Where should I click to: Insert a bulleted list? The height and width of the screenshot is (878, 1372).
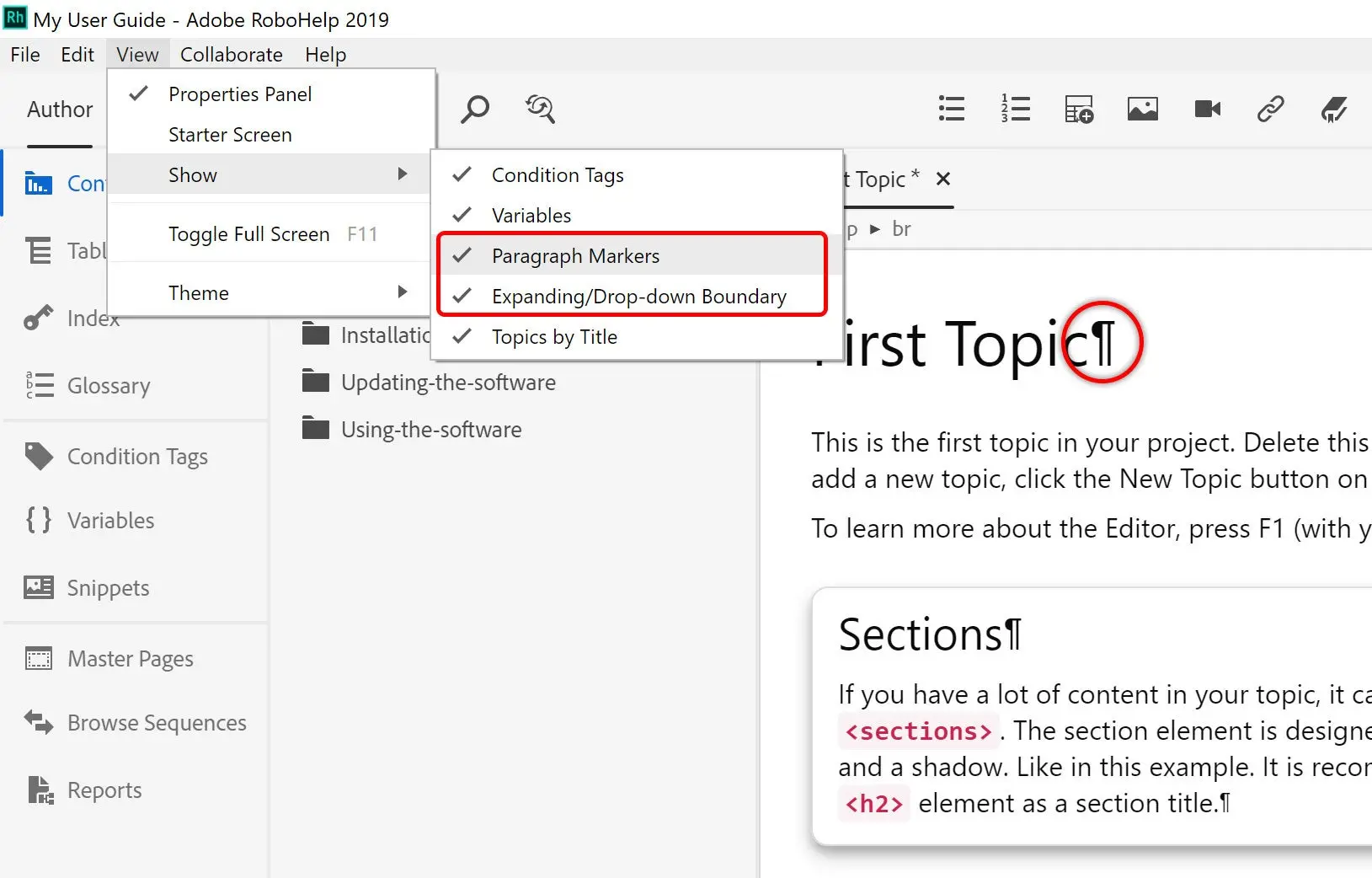pyautogui.click(x=951, y=109)
